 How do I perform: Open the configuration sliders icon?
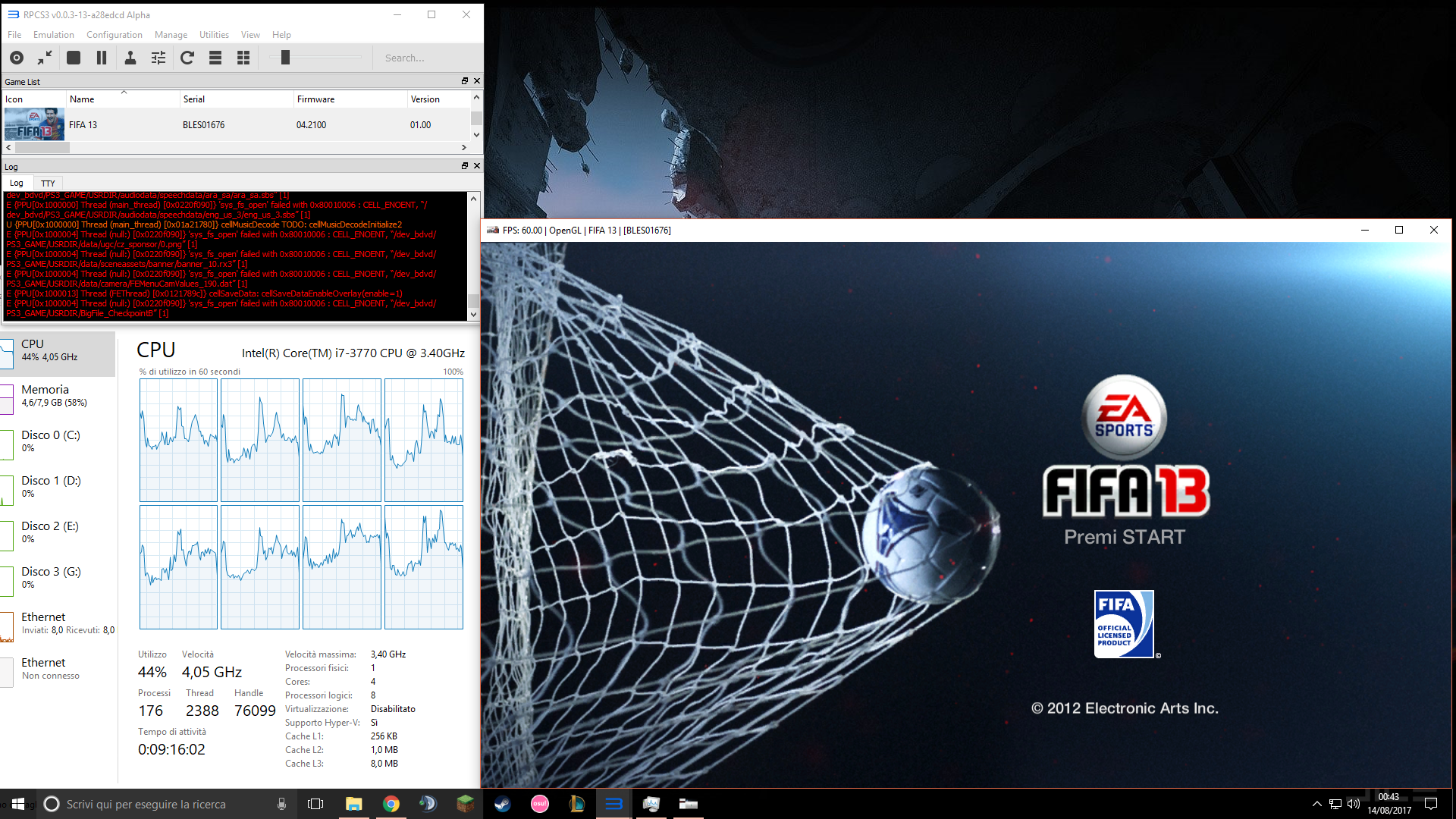[158, 58]
